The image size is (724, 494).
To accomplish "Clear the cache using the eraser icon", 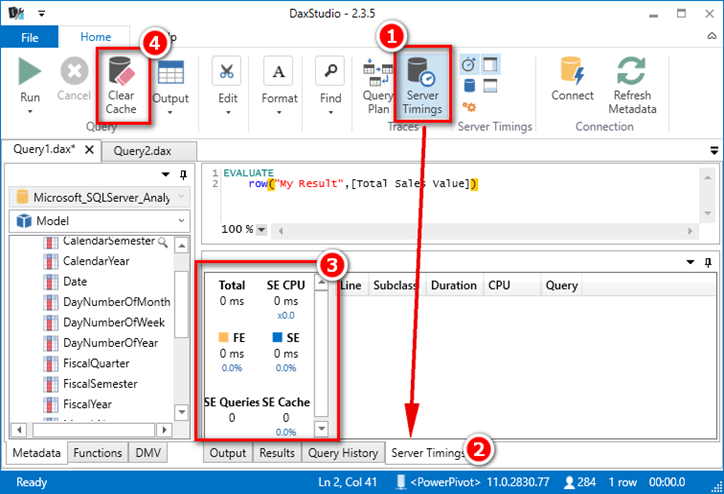I will click(x=121, y=72).
